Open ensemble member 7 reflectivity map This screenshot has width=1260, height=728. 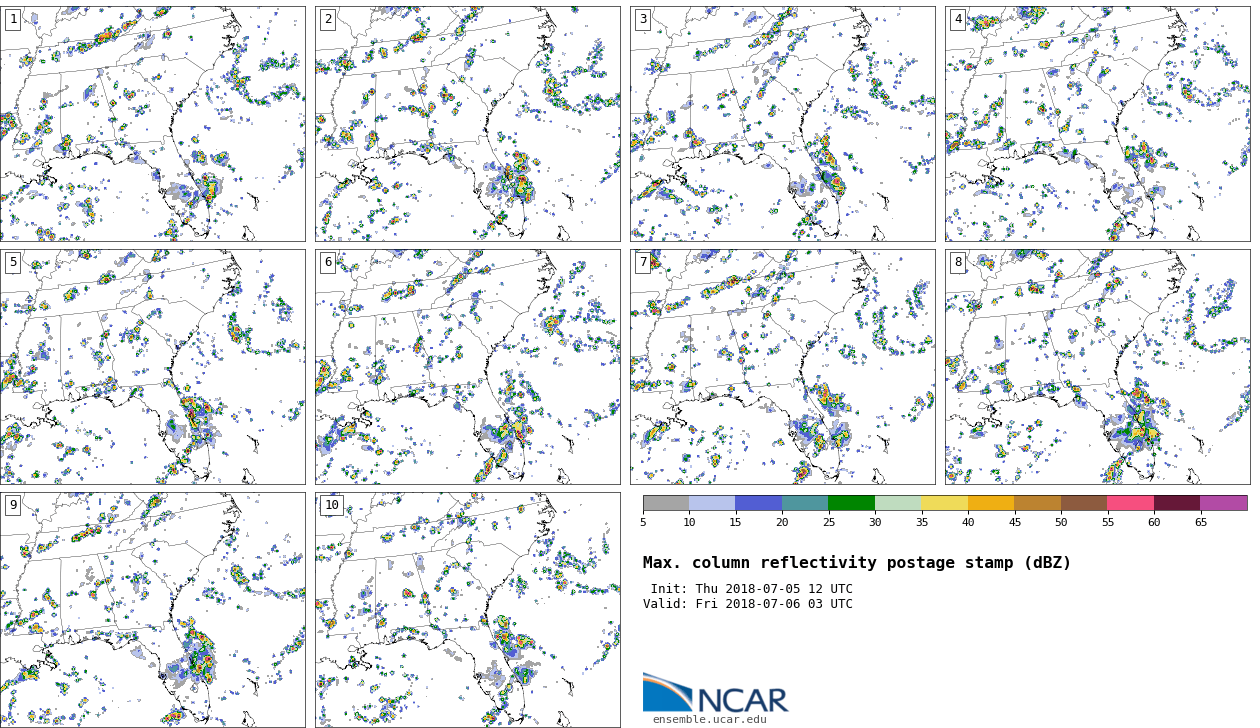click(782, 367)
